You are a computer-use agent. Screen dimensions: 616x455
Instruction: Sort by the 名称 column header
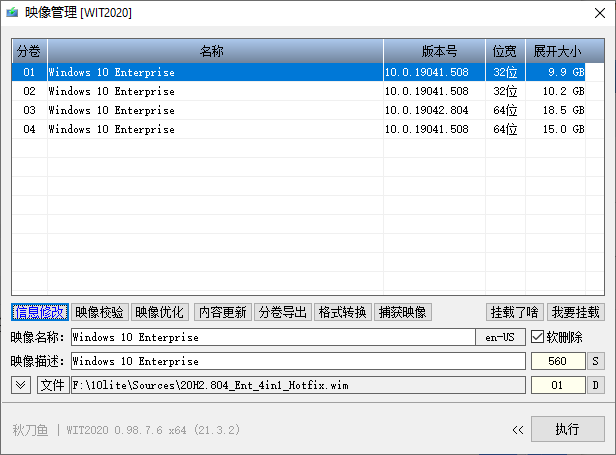[215, 51]
